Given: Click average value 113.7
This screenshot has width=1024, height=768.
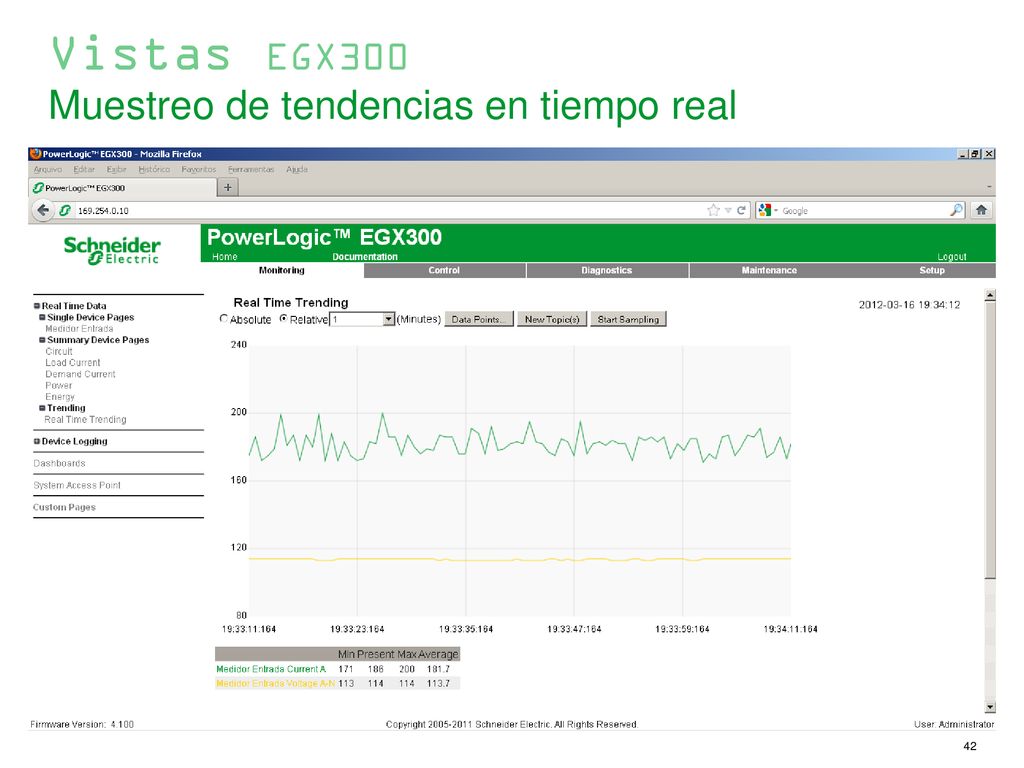Looking at the screenshot, I should [x=438, y=684].
